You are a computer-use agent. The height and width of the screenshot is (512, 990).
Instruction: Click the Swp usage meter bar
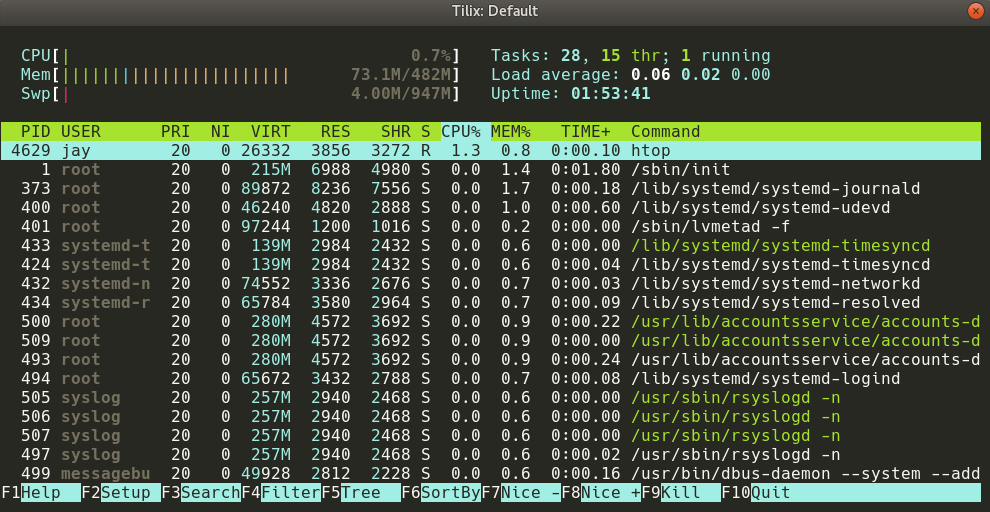(240, 94)
